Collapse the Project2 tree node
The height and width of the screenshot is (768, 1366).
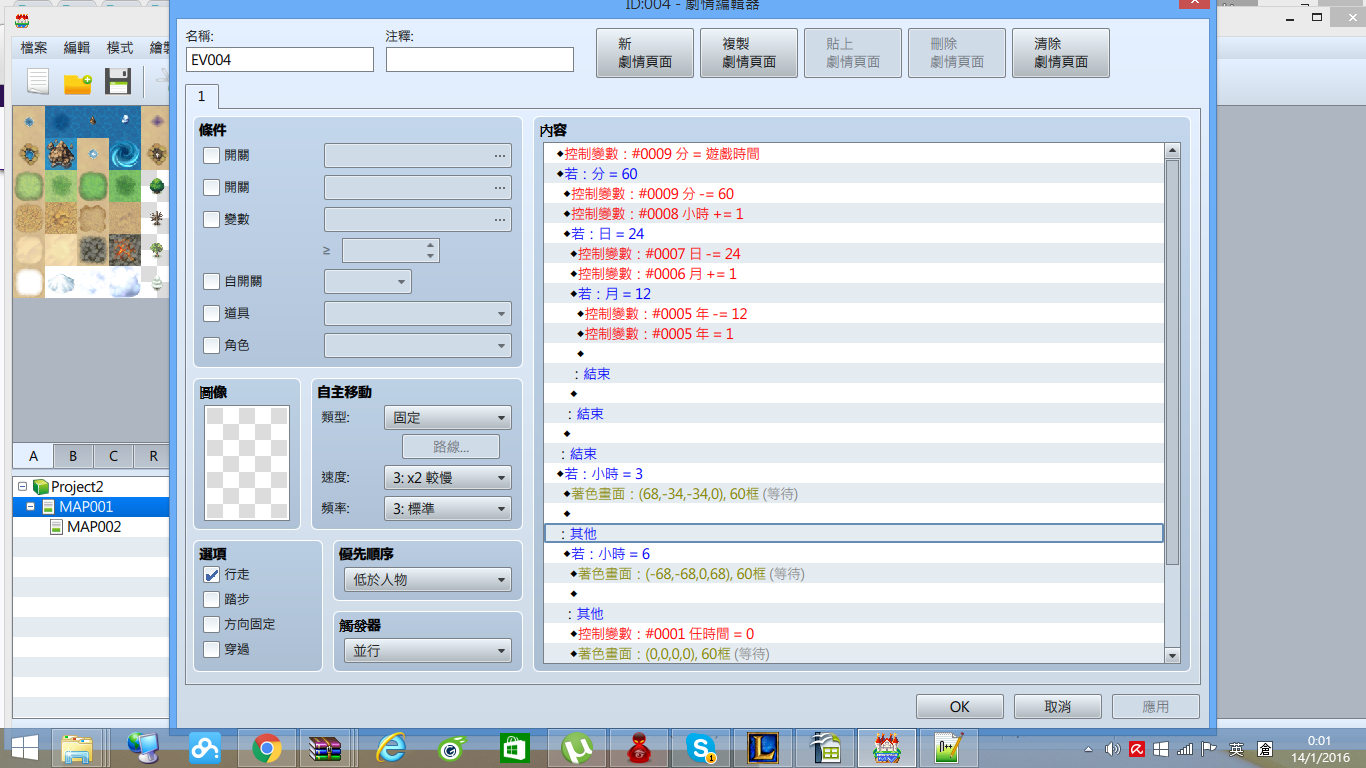click(x=22, y=487)
